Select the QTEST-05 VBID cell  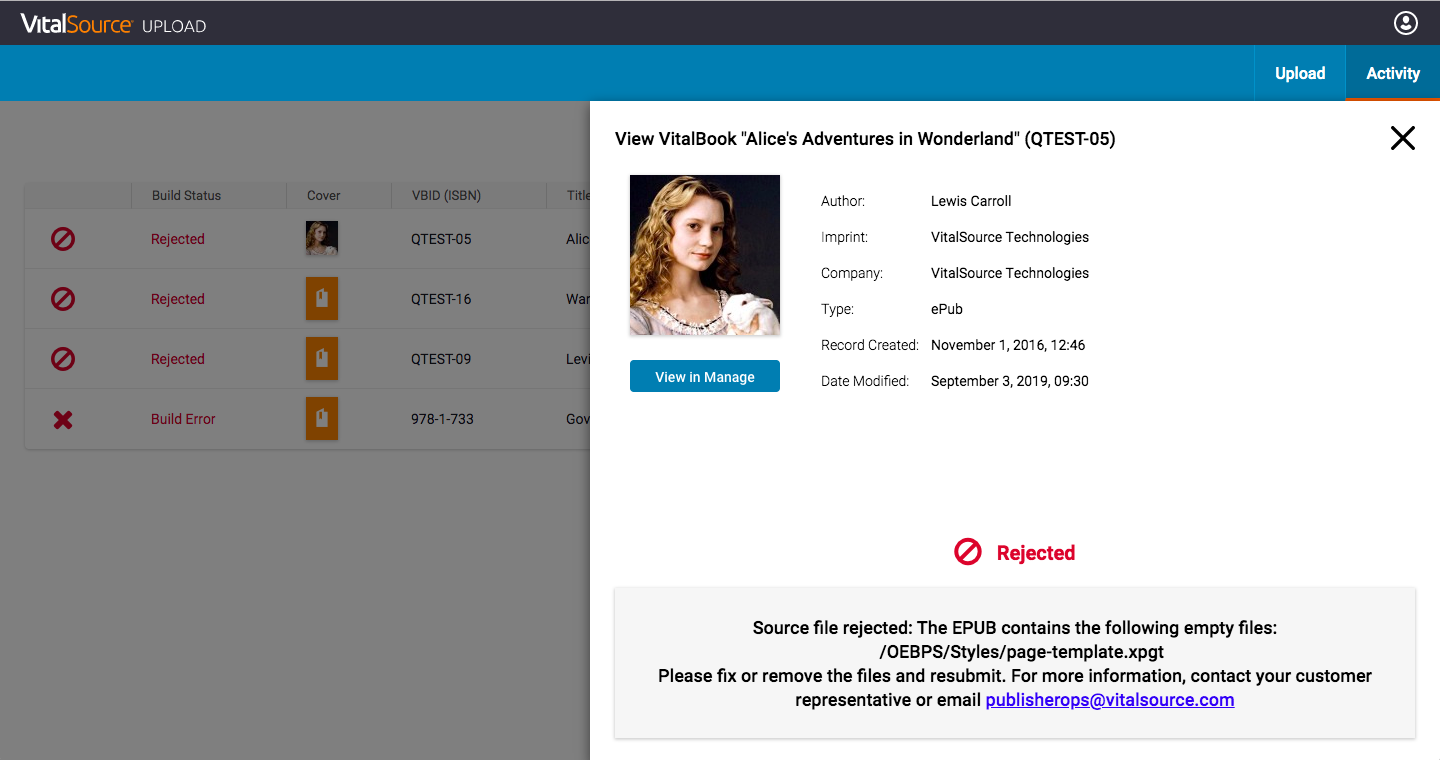(x=441, y=239)
